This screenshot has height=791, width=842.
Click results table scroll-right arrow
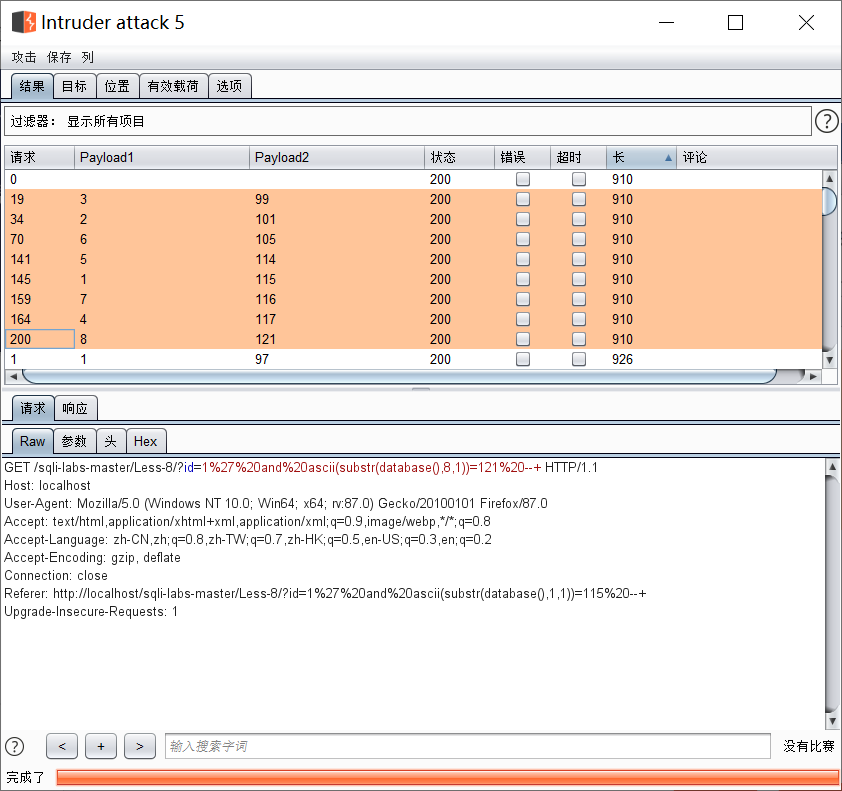coord(814,376)
